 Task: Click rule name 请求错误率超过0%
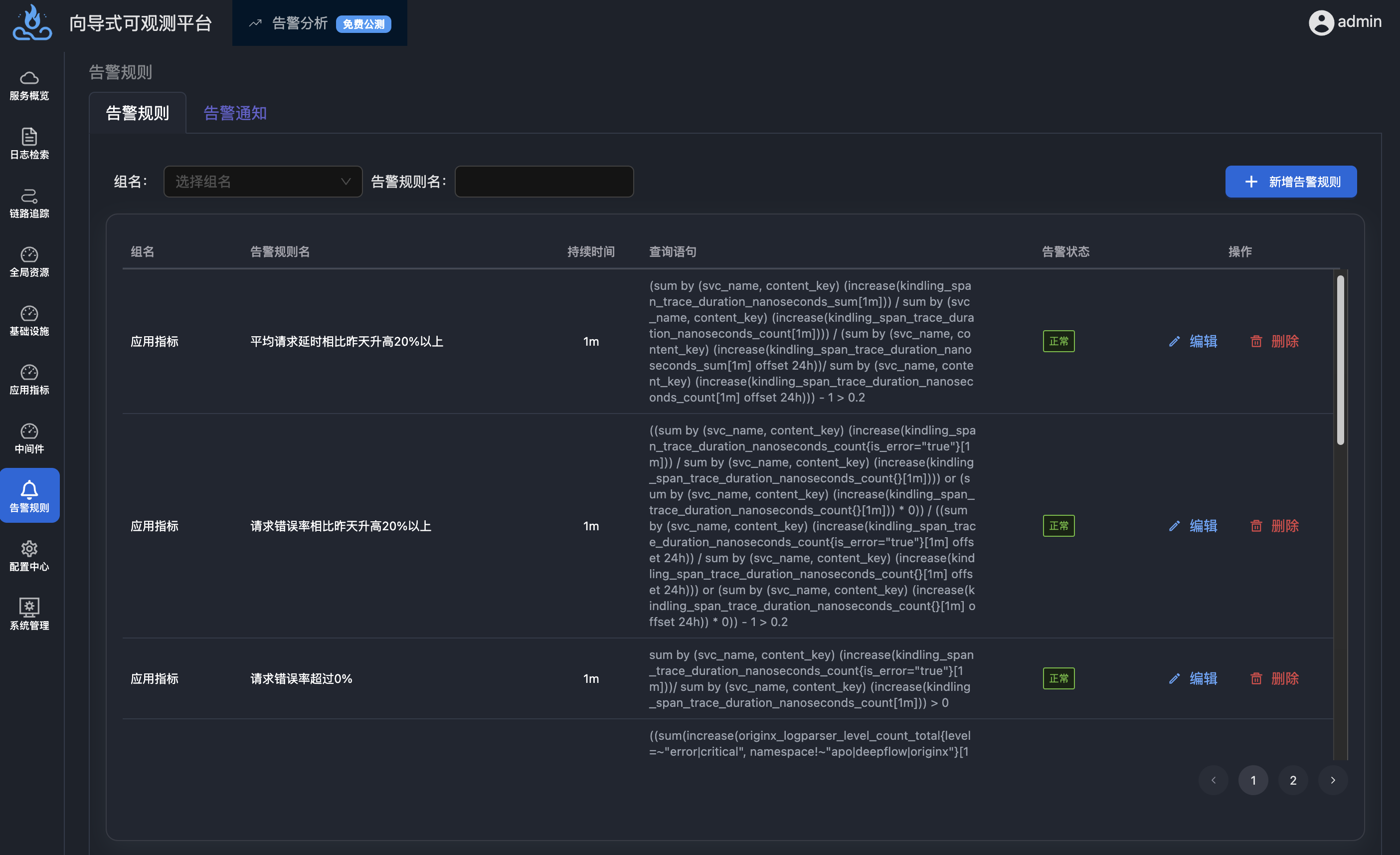click(x=301, y=678)
